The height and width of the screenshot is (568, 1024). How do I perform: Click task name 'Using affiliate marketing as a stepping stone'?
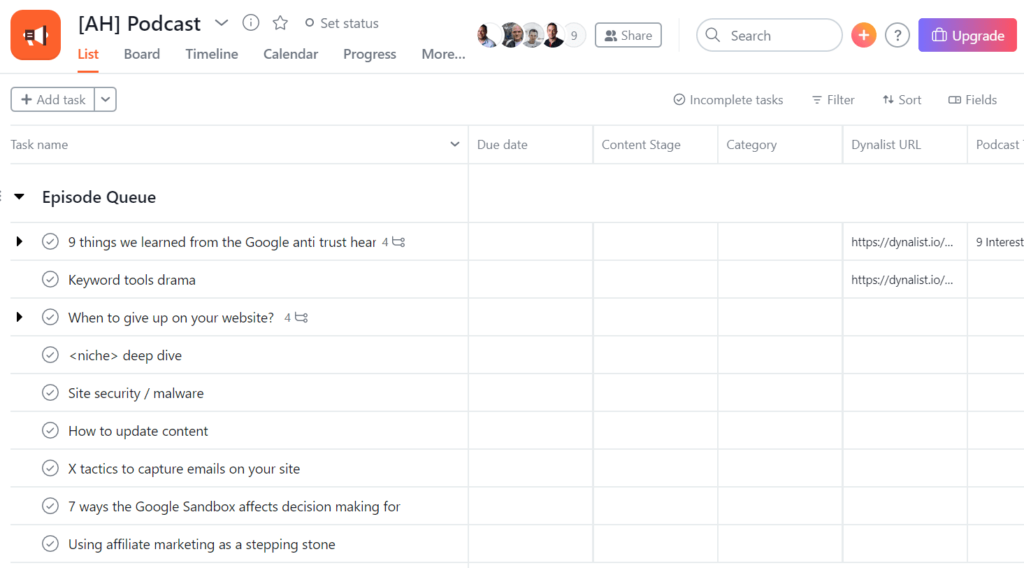(x=201, y=544)
